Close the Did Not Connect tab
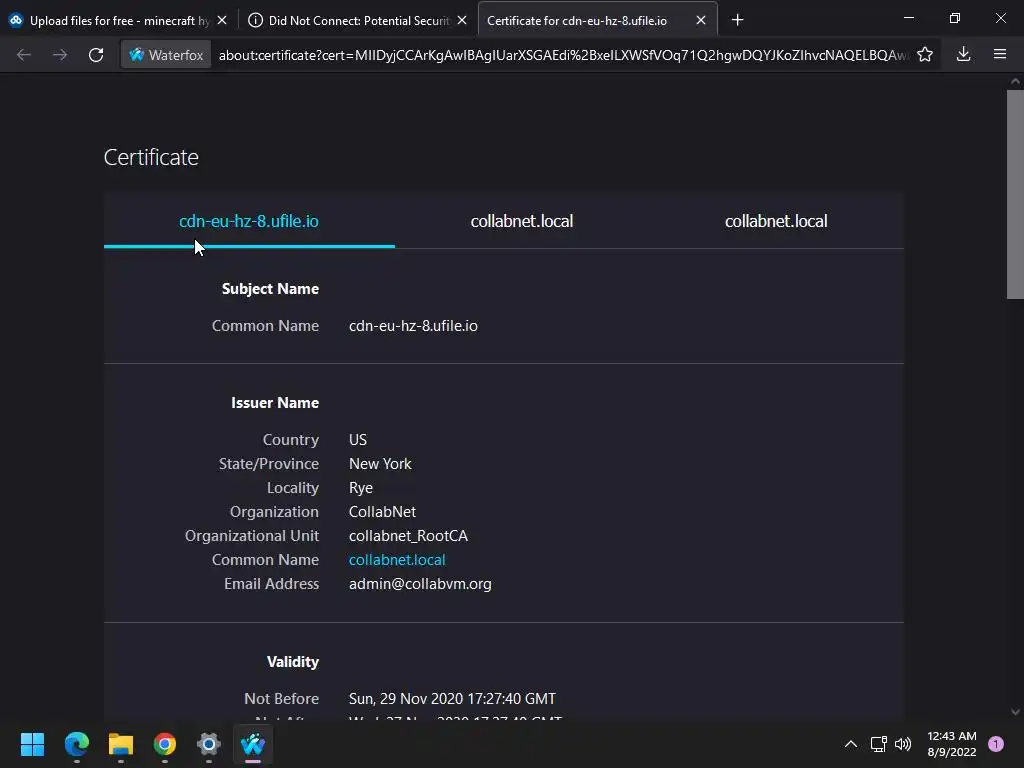The image size is (1024, 768). [x=462, y=20]
